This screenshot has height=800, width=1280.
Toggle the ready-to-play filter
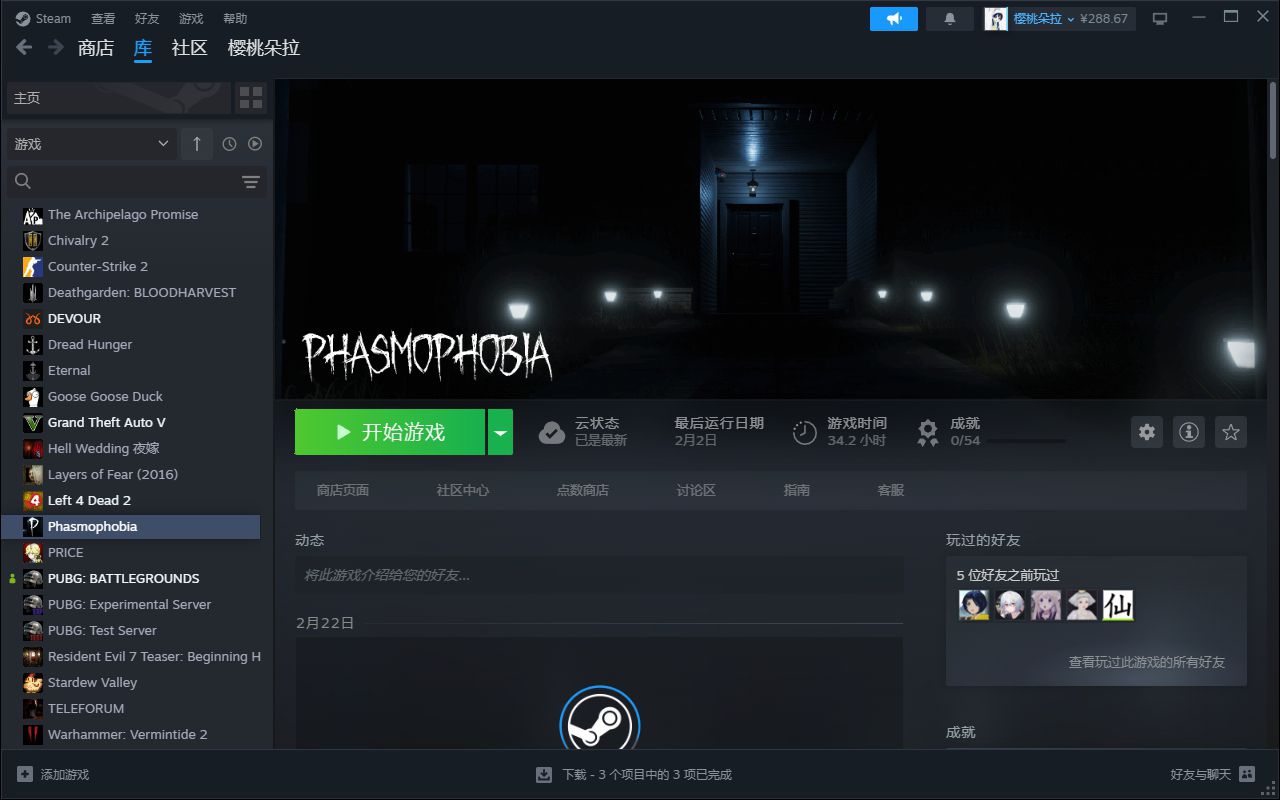(x=255, y=144)
